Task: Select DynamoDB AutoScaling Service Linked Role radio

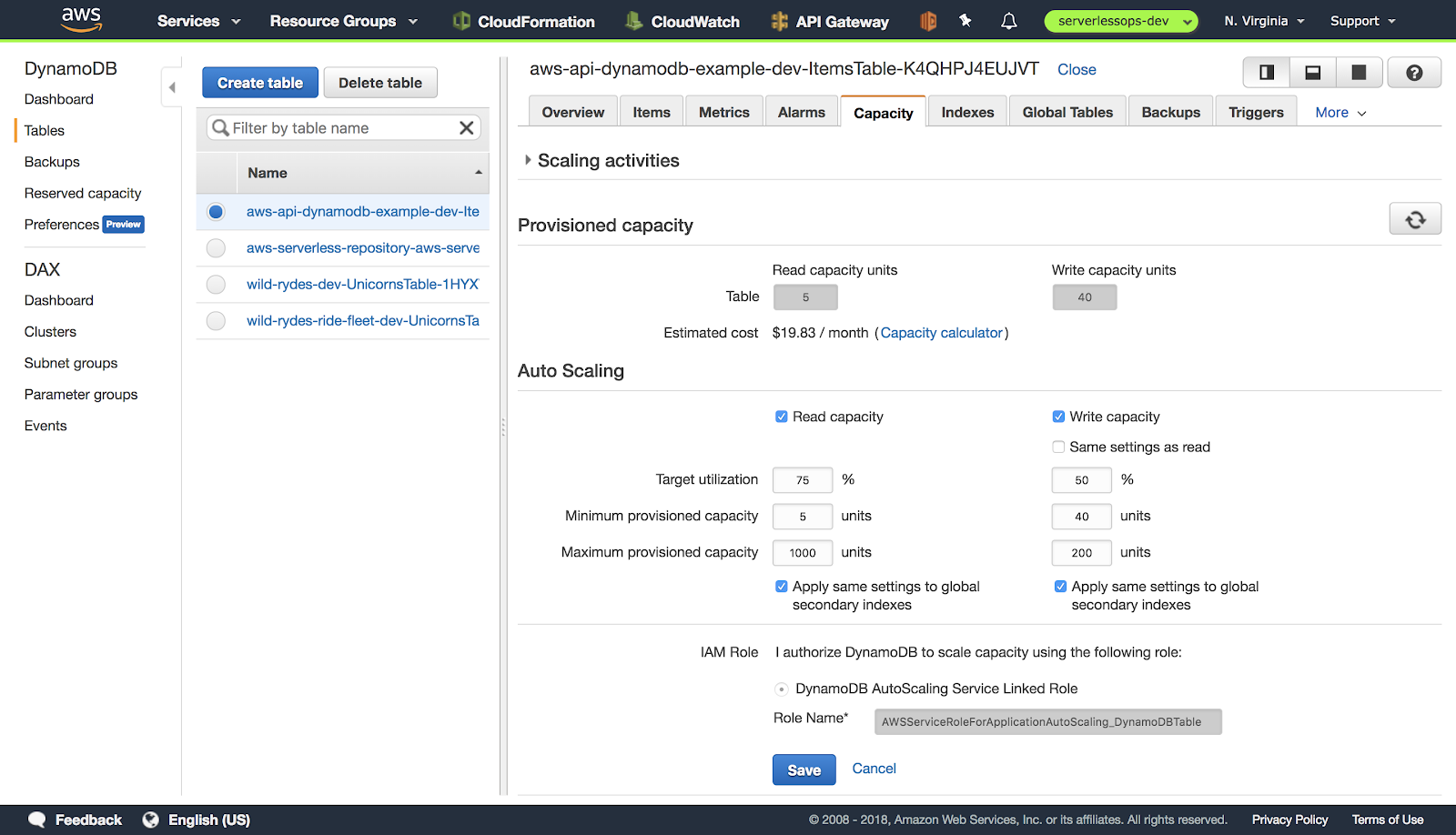Action: (782, 689)
